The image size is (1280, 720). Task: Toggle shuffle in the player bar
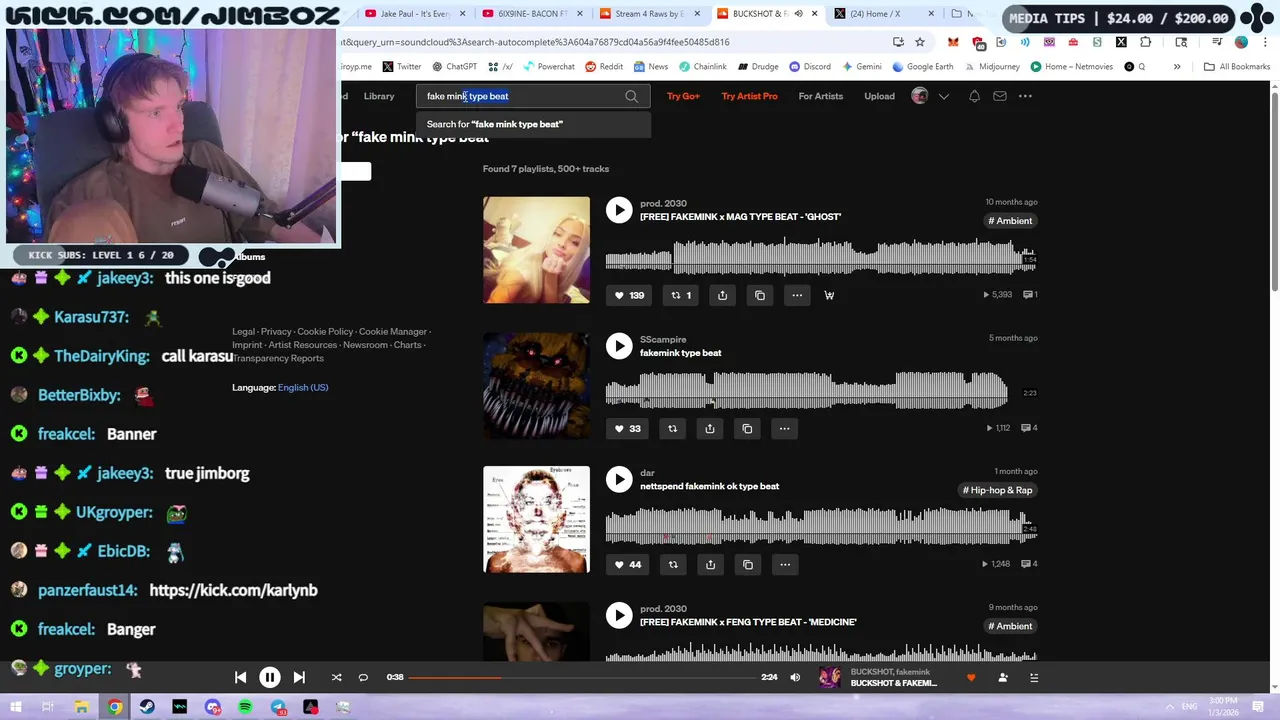(336, 677)
